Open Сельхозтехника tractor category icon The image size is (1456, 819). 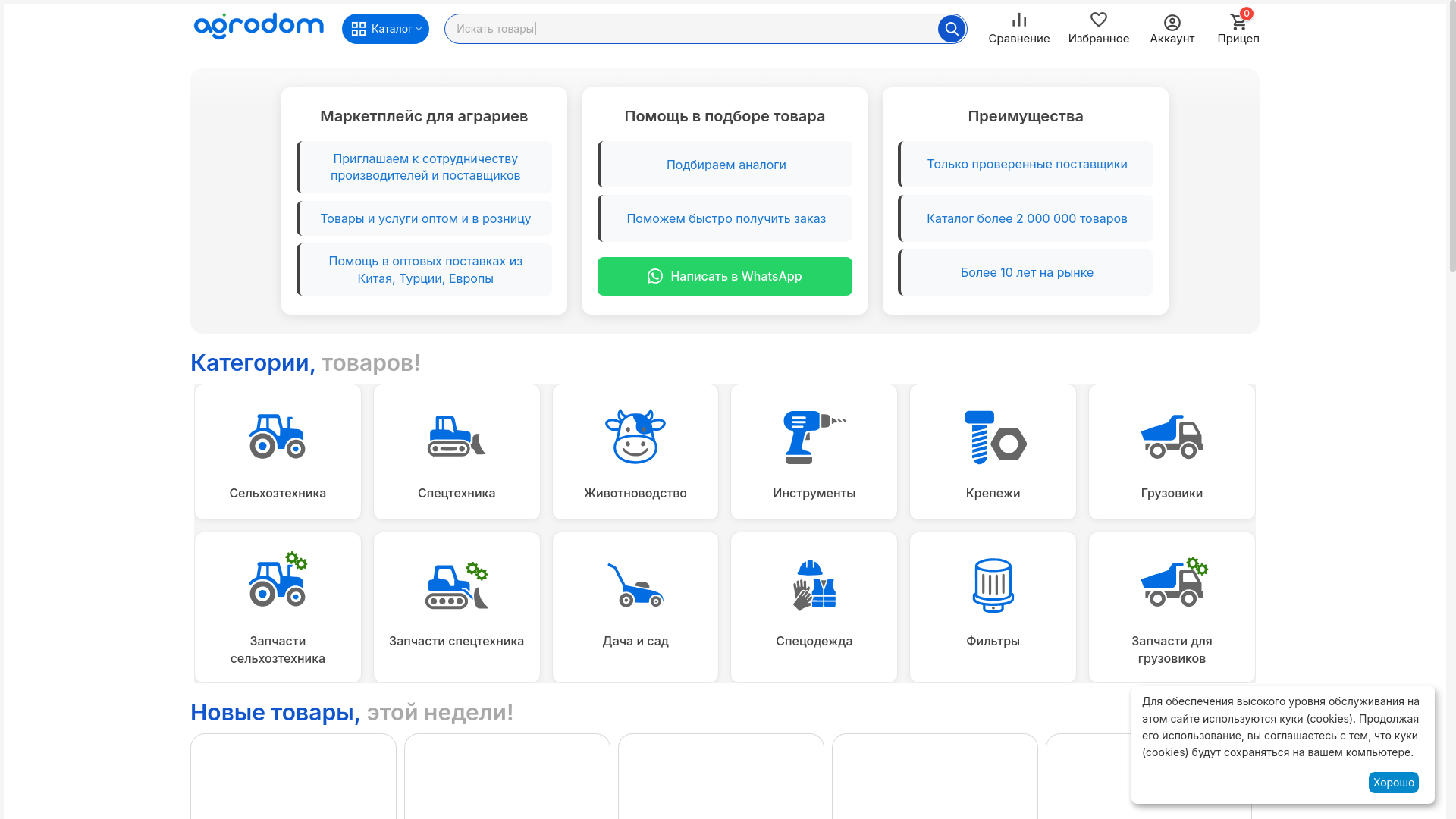click(x=278, y=437)
